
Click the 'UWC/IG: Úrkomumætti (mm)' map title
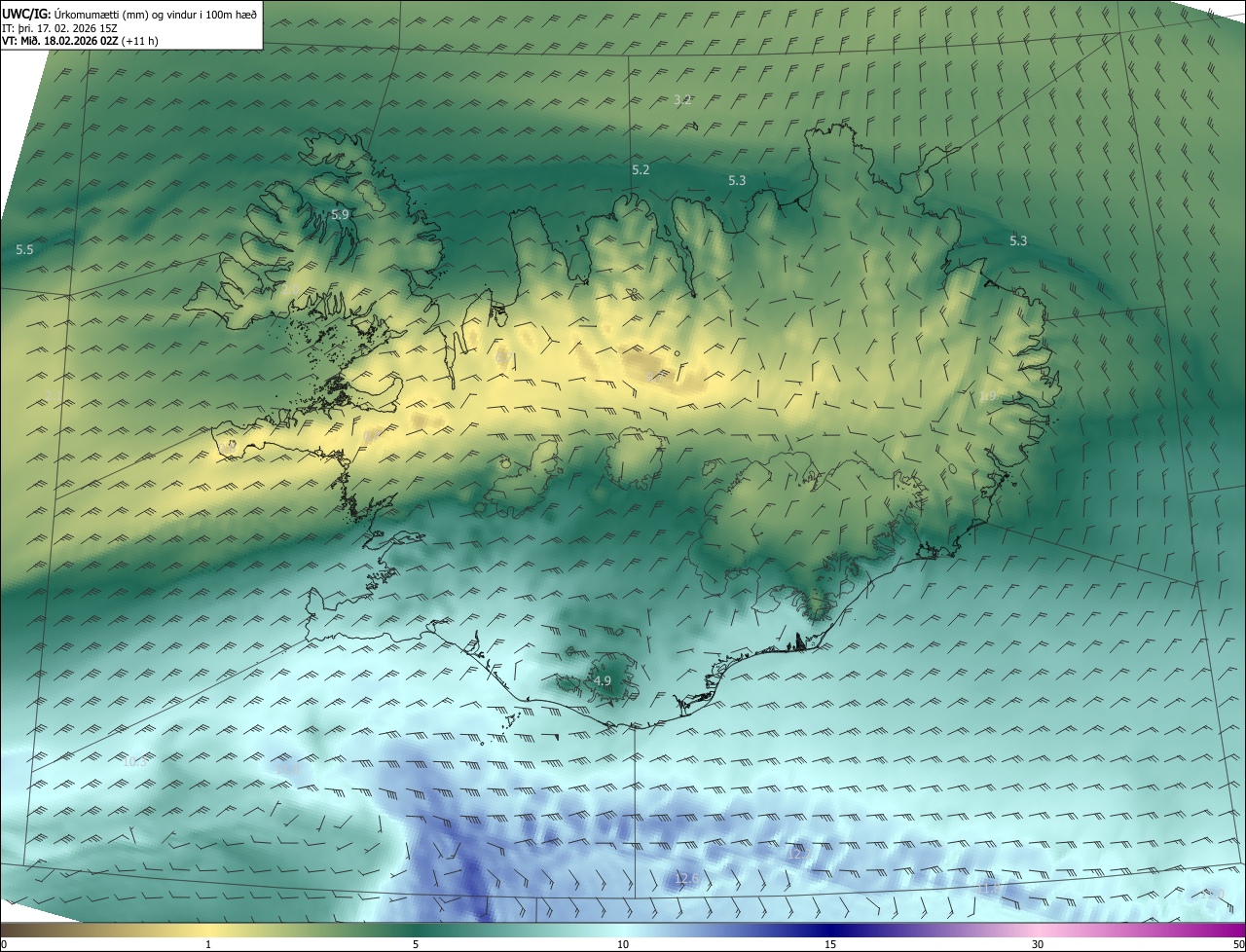pyautogui.click(x=129, y=13)
